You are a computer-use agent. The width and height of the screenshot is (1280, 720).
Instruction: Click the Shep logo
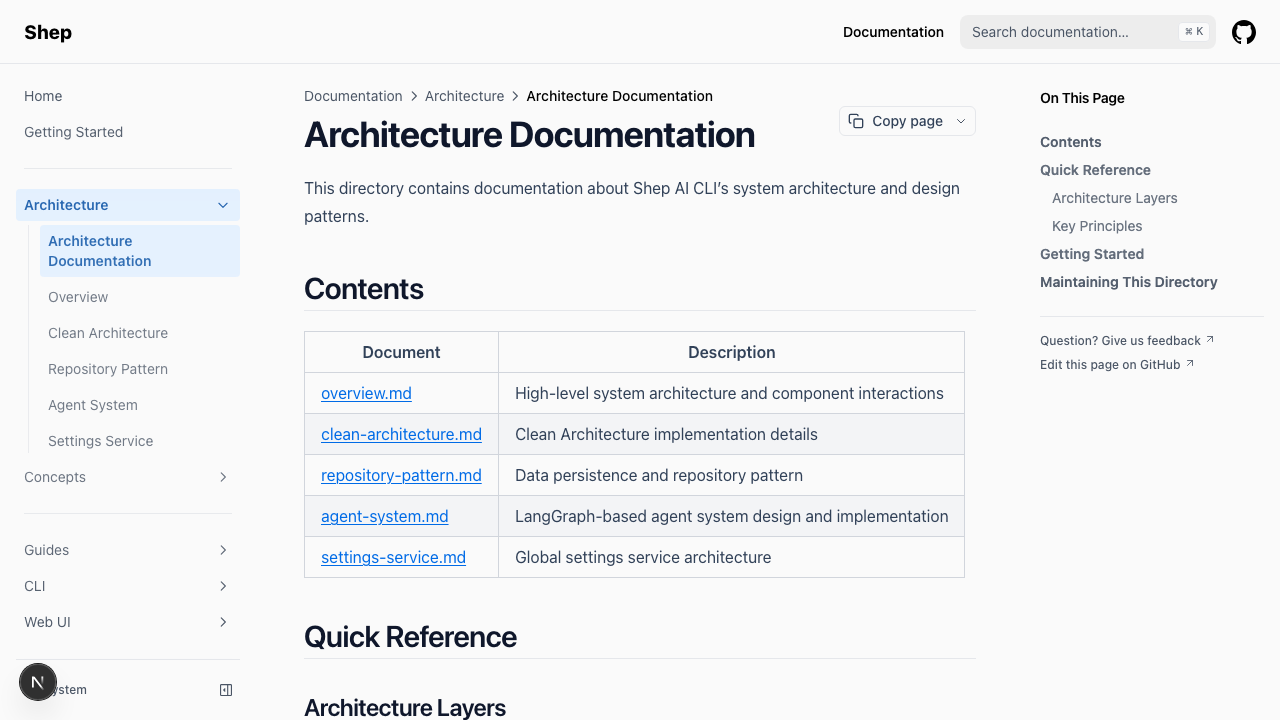click(x=48, y=32)
